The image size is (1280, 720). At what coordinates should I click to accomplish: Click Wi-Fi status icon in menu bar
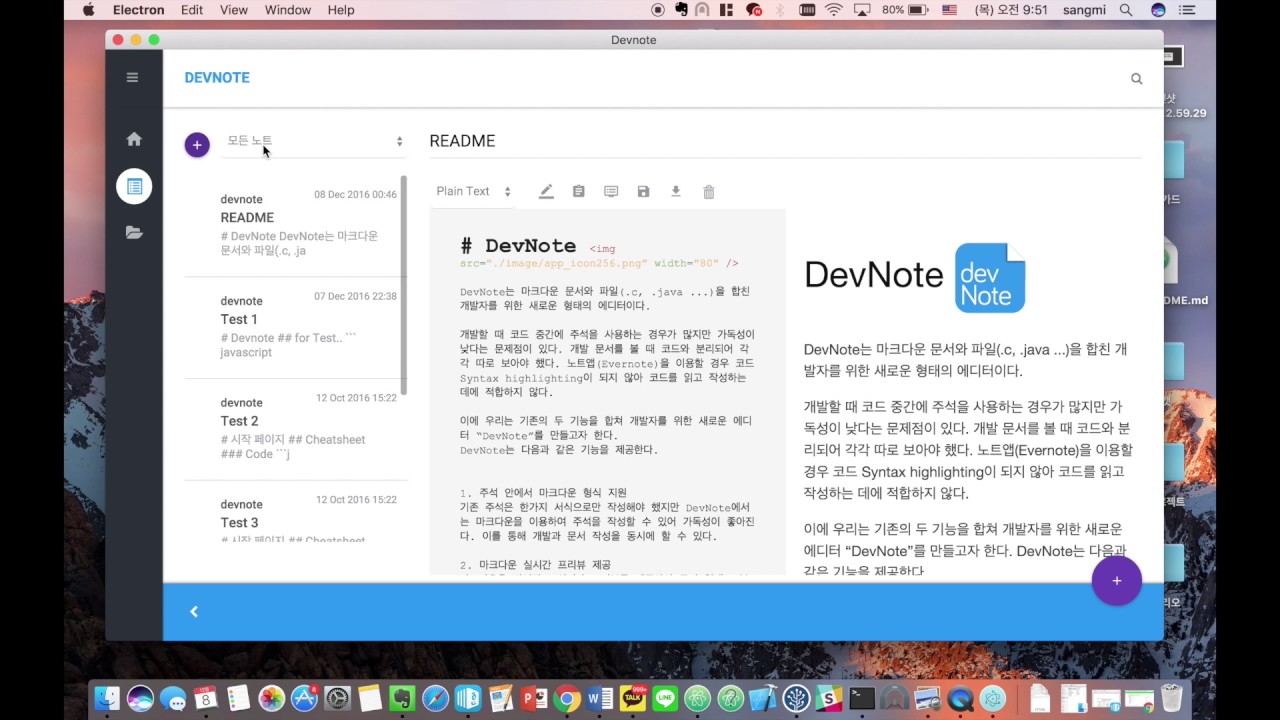tap(834, 10)
